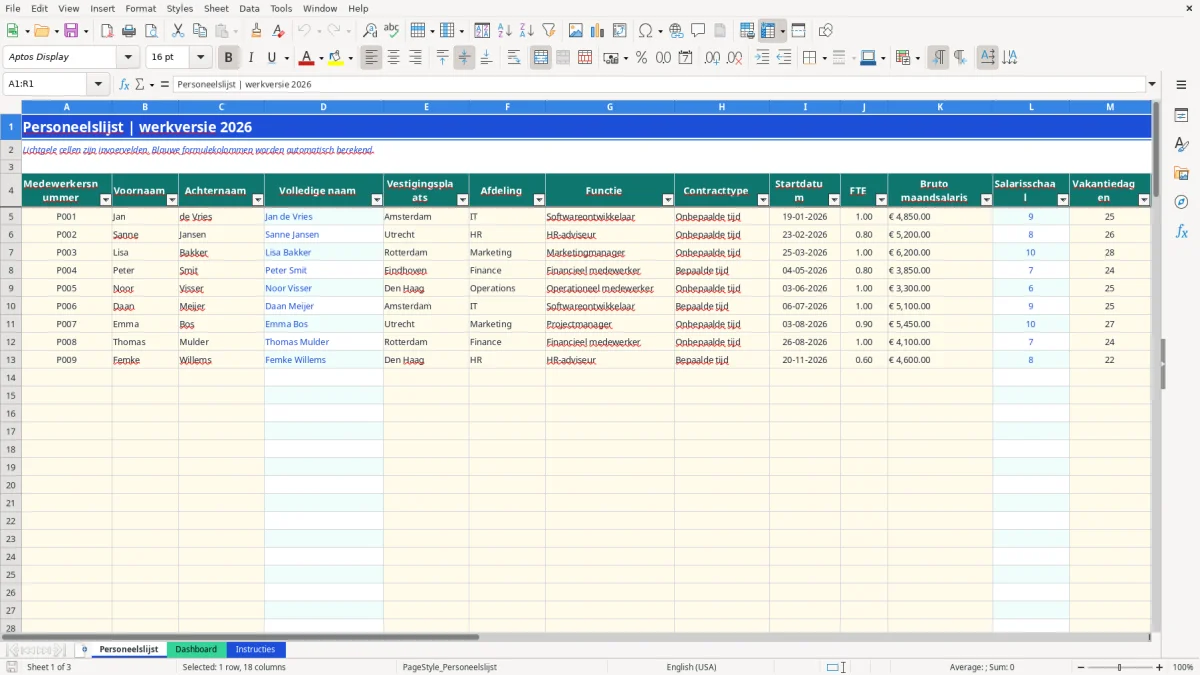Toggle Center Vertically alignment
Viewport: 1200px width, 675px height.
(x=464, y=58)
